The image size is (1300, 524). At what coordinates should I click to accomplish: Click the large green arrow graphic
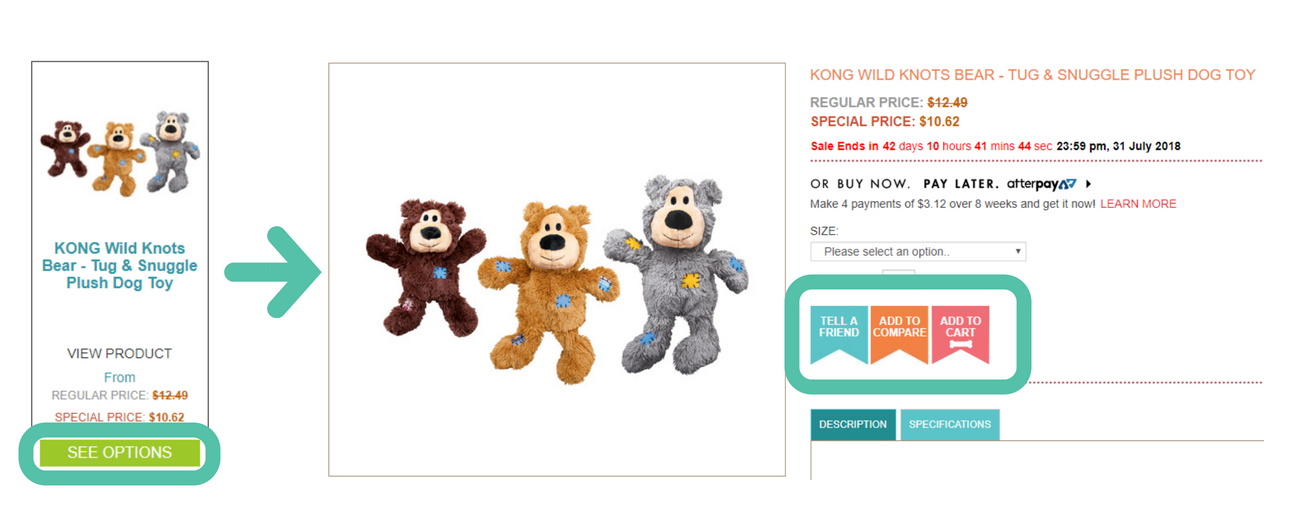click(x=271, y=272)
